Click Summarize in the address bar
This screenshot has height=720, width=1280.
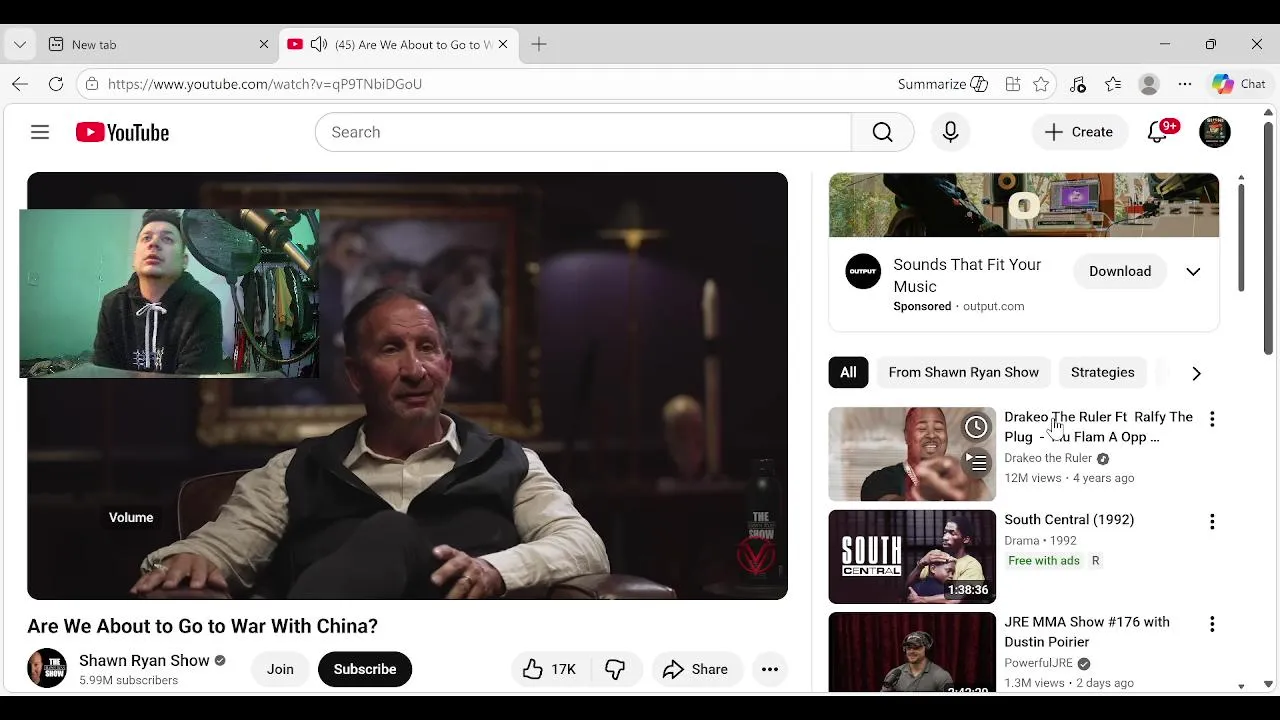[x=942, y=84]
